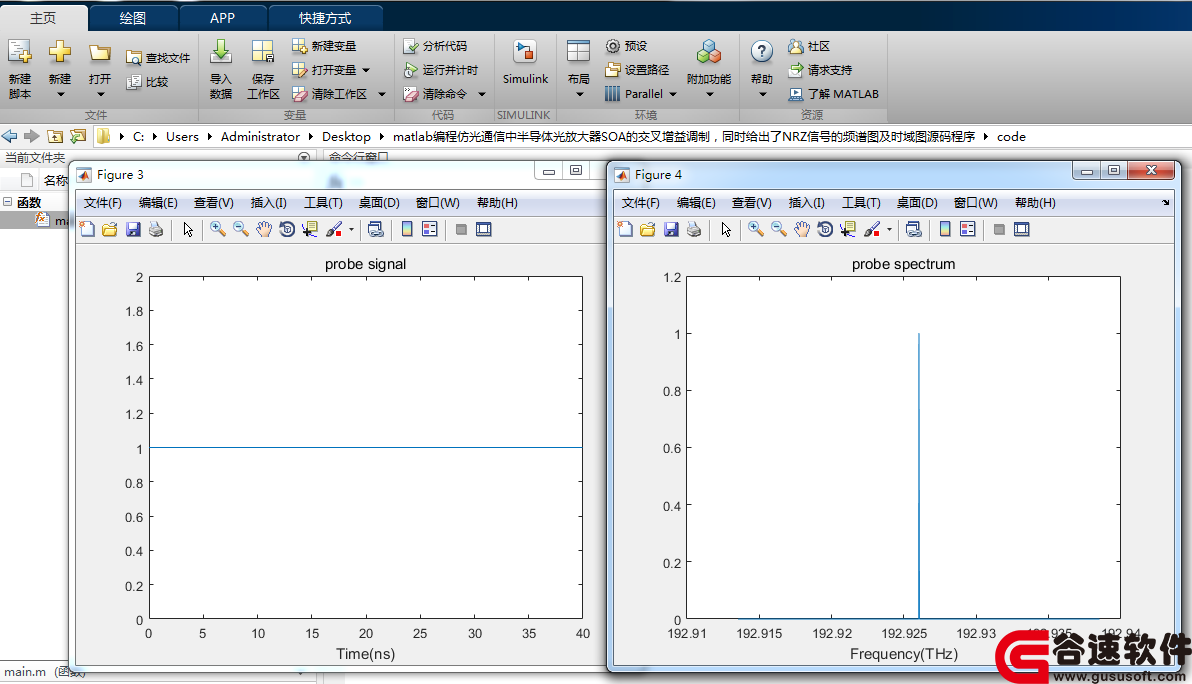Hide plot tools in Figure 3

click(461, 230)
